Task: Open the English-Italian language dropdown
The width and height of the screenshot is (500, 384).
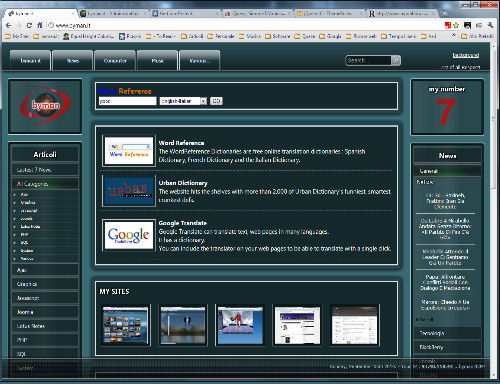Action: coord(183,101)
